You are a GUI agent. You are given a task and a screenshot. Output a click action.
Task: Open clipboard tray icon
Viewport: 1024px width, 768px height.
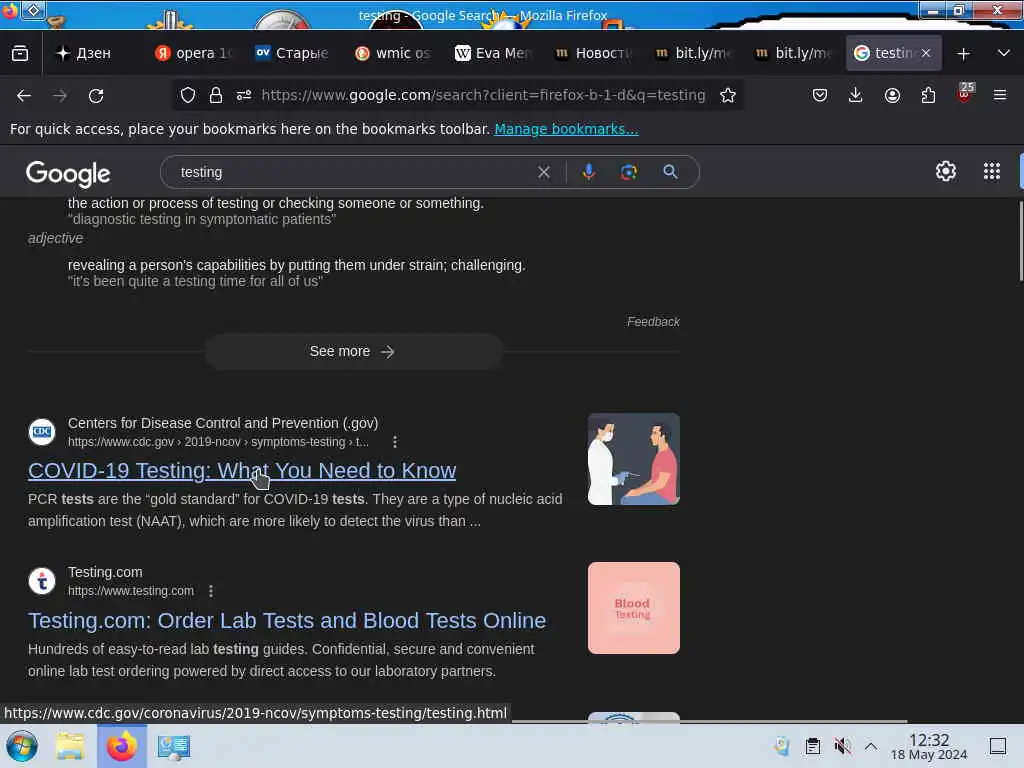tap(812, 746)
